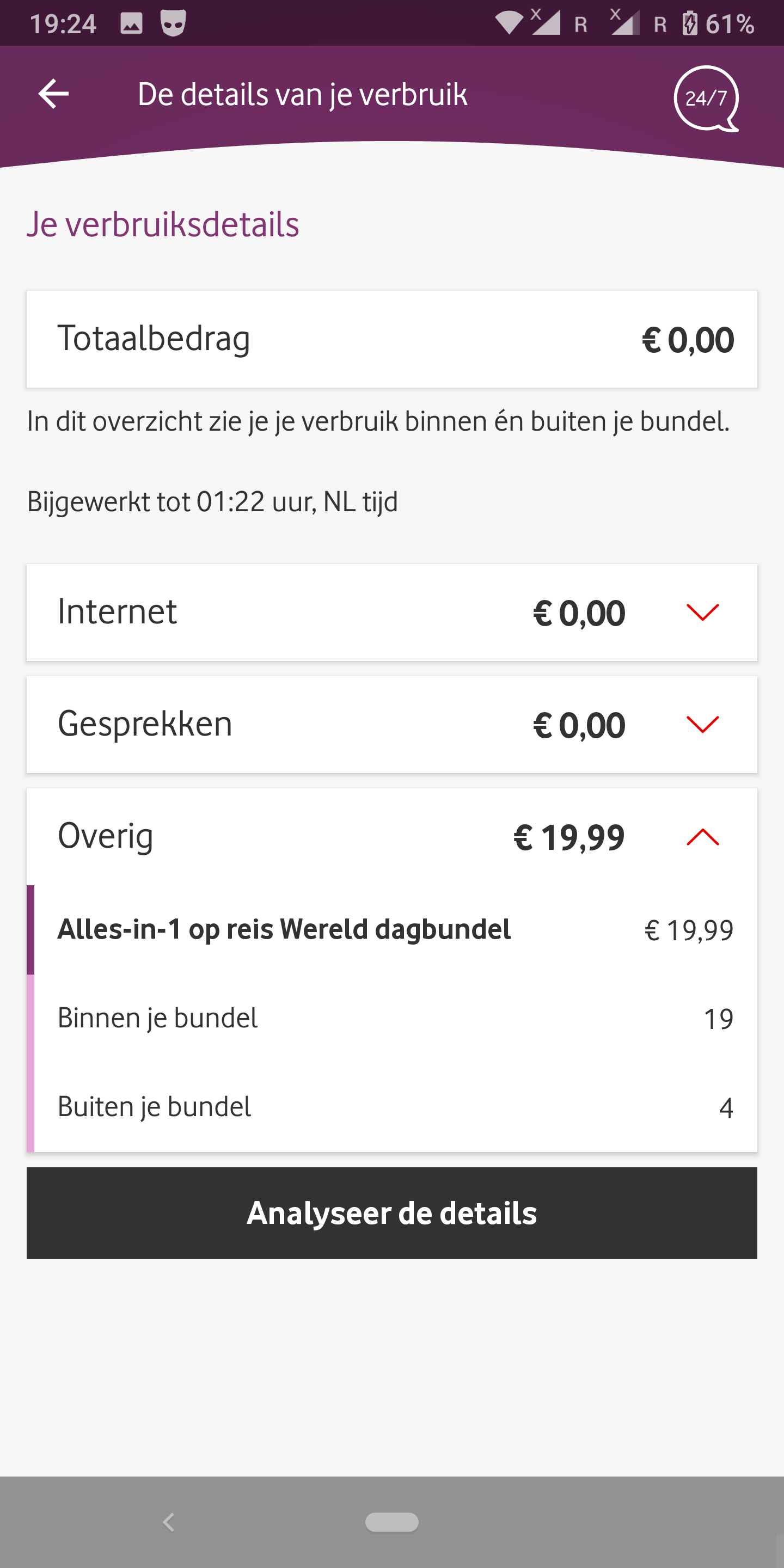Expand the Internet usage section
Viewport: 784px width, 1568px height.
click(702, 612)
